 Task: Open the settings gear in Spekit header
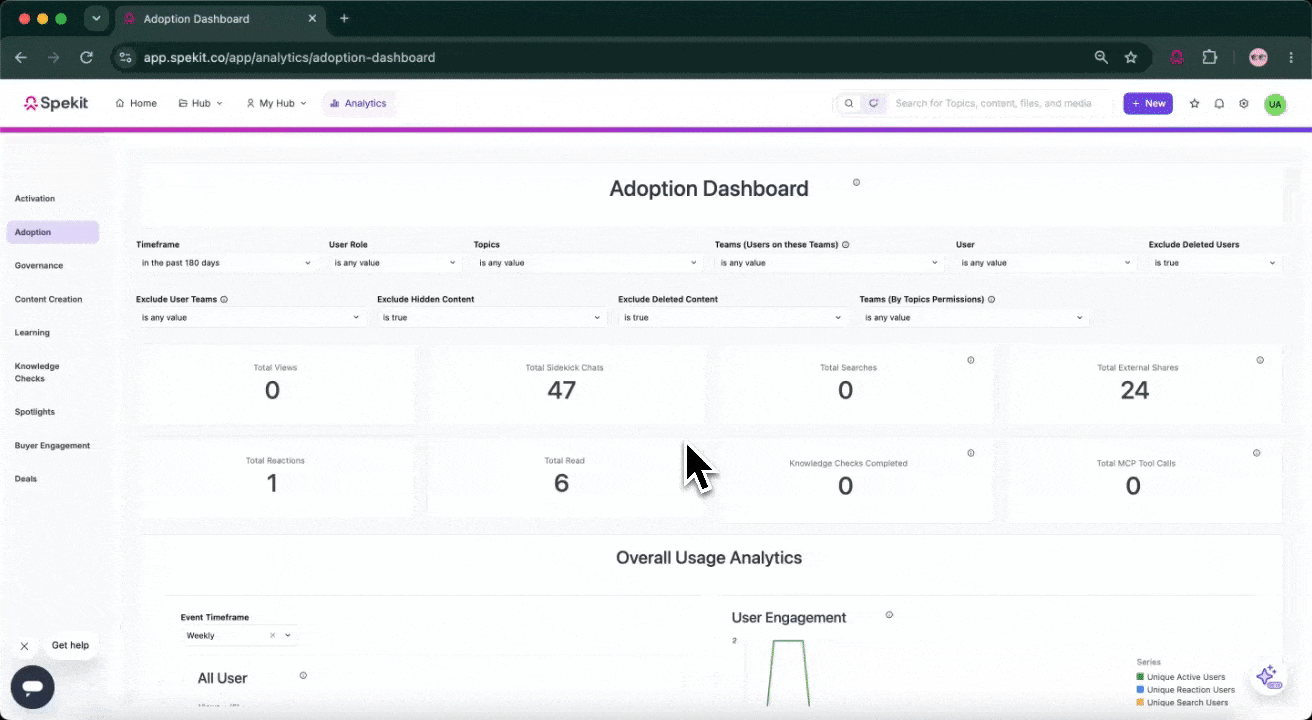click(x=1244, y=103)
